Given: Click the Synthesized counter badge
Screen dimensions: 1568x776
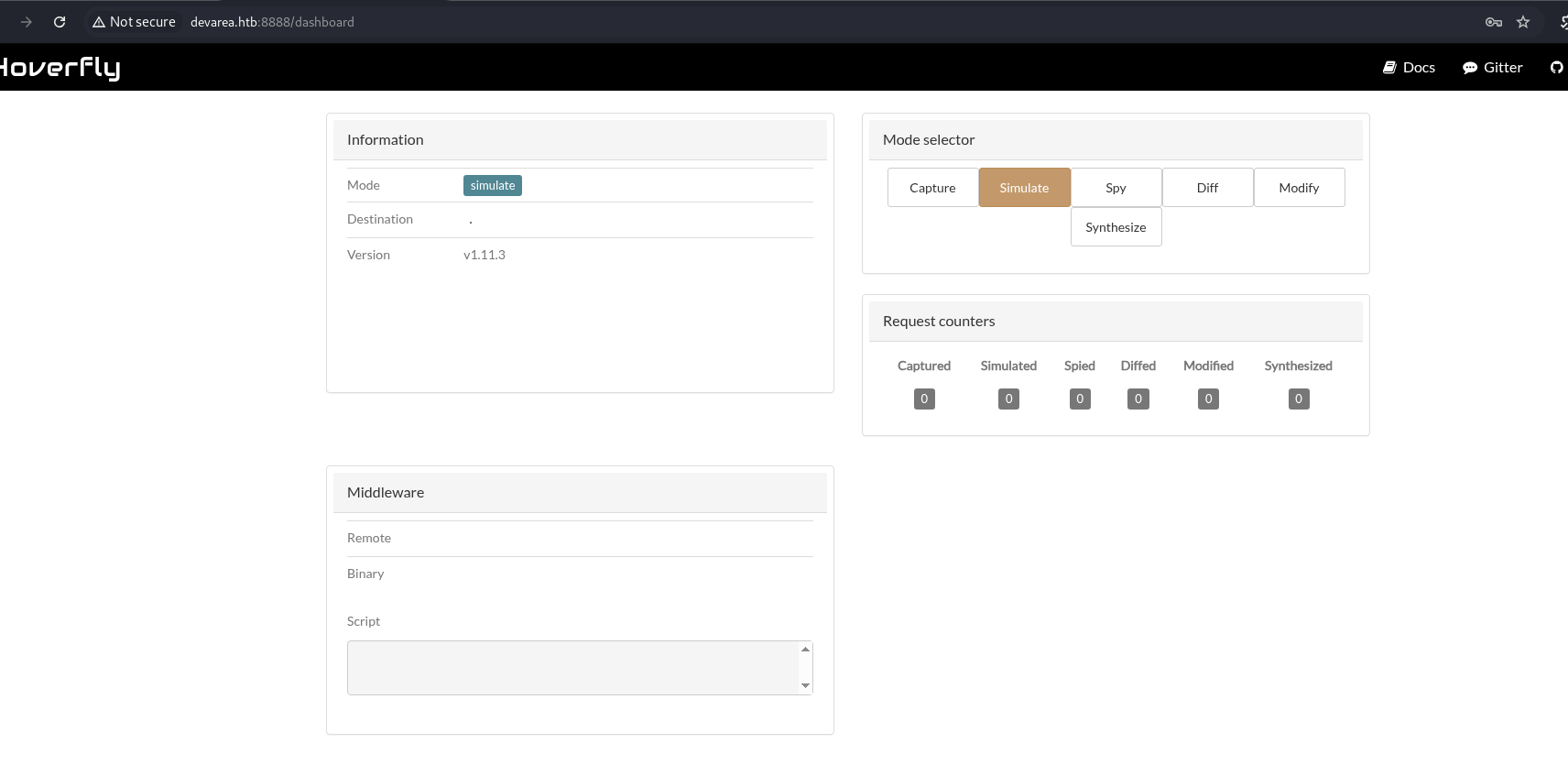Looking at the screenshot, I should pos(1299,399).
